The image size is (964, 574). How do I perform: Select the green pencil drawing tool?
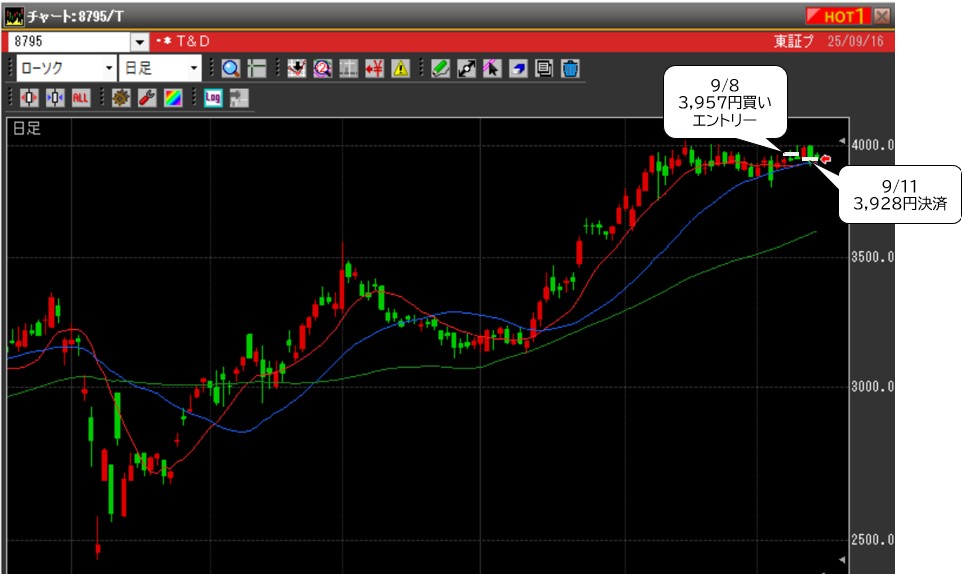pos(440,68)
